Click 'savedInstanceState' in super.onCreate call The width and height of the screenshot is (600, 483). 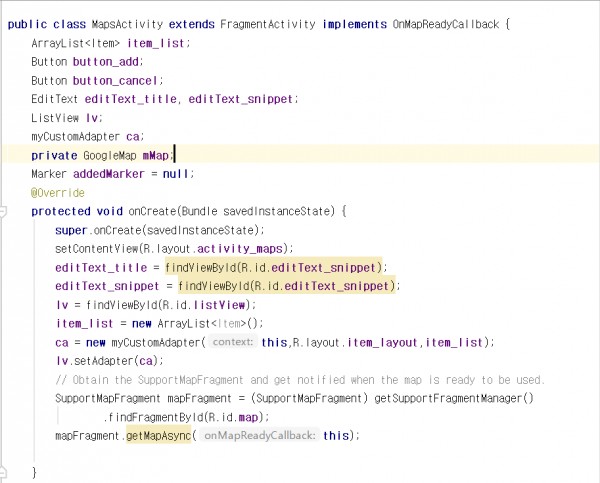[x=200, y=230]
